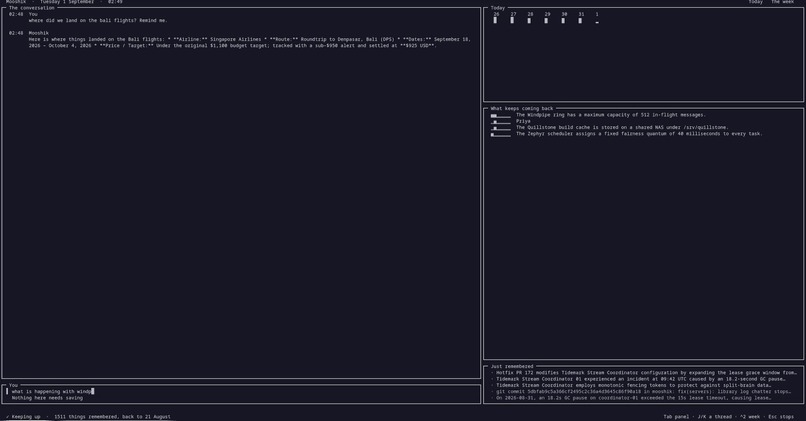
Task: Click the Tuesday 1 September date header
Action: click(x=67, y=2)
